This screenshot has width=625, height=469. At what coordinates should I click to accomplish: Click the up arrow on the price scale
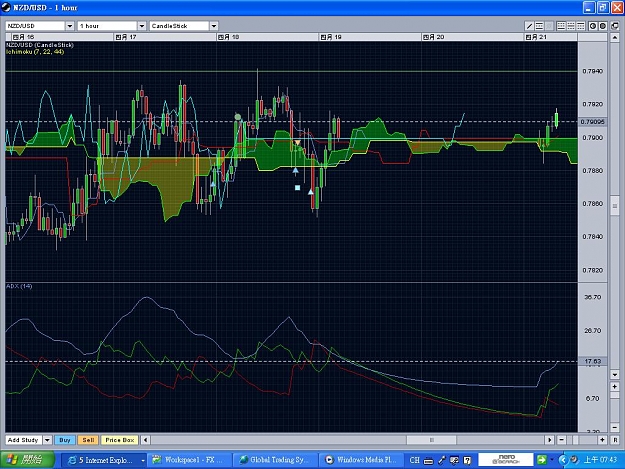pos(614,38)
